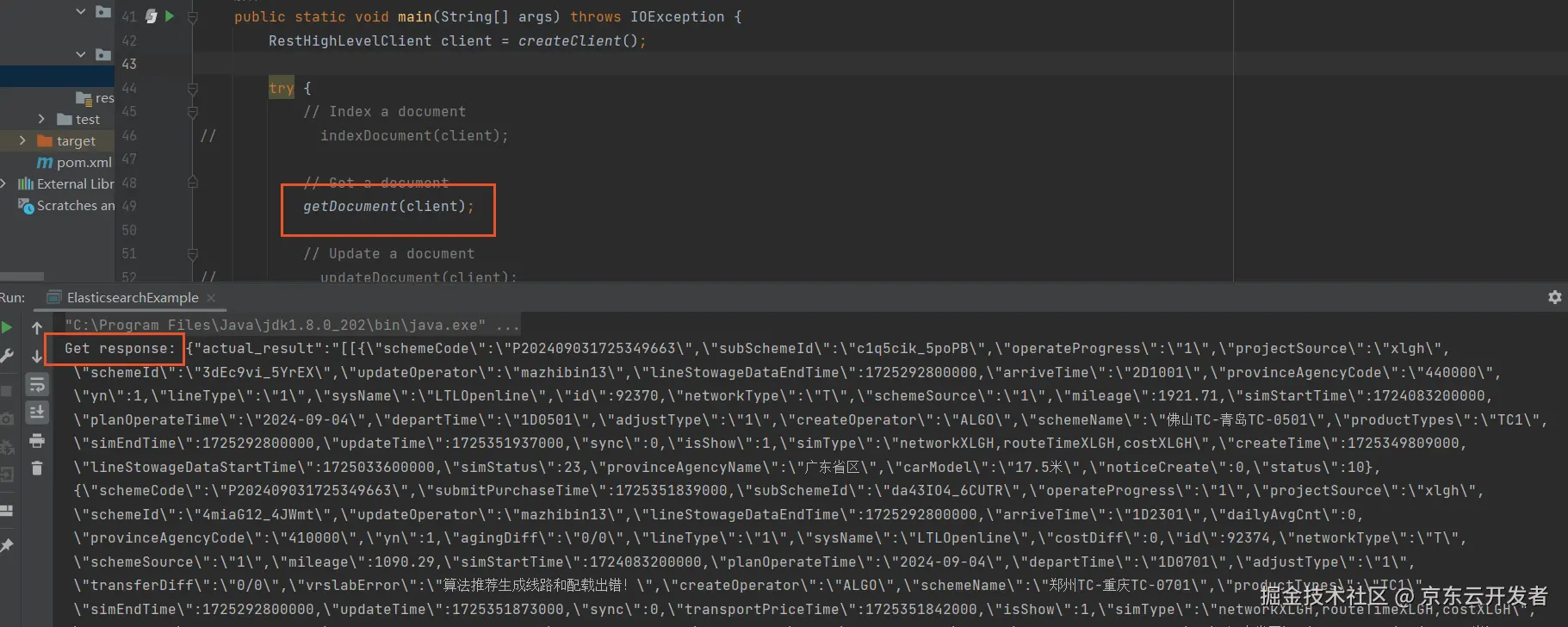Click the try keyword
Viewport: 1568px width, 627px height.
[x=281, y=88]
